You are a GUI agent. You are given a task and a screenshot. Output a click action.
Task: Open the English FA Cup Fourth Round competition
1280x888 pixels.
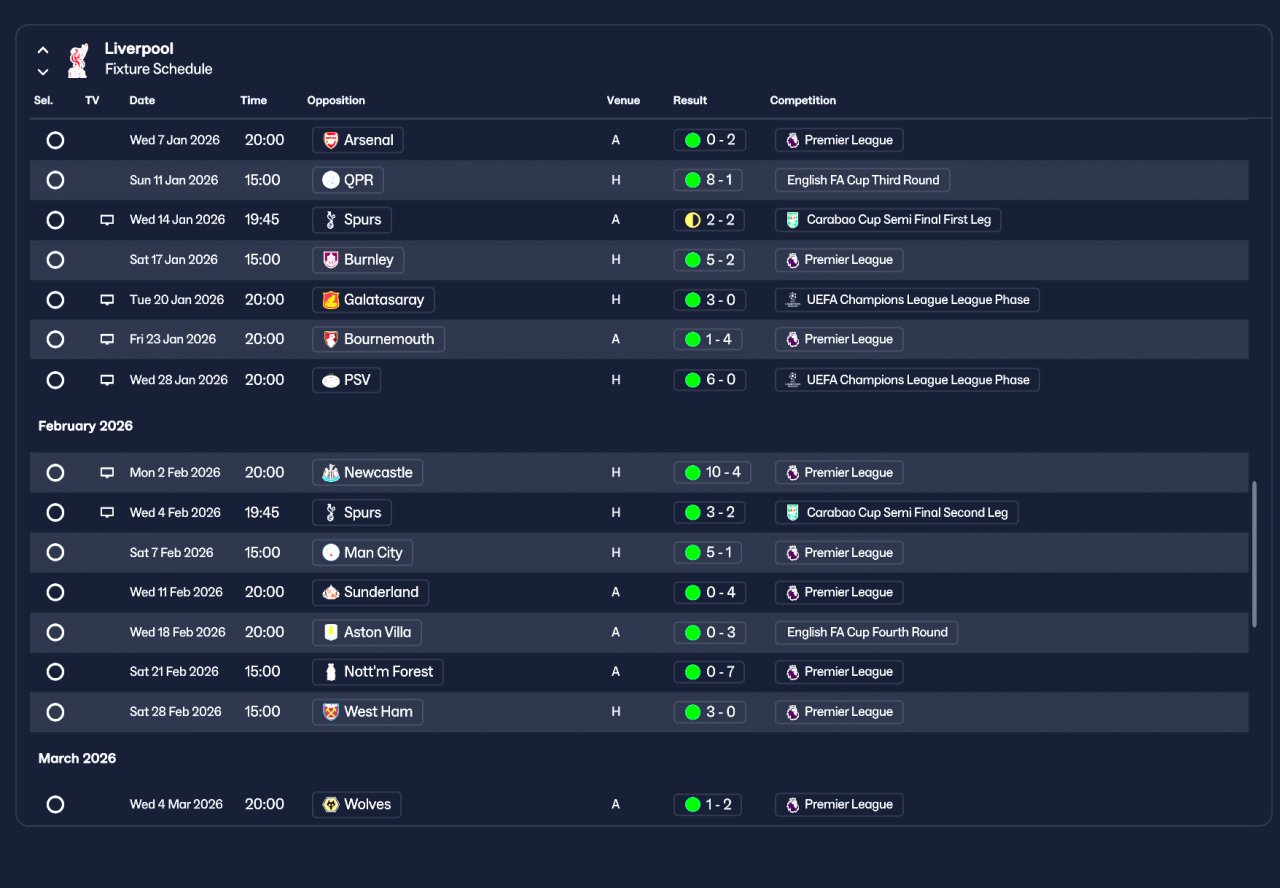866,632
